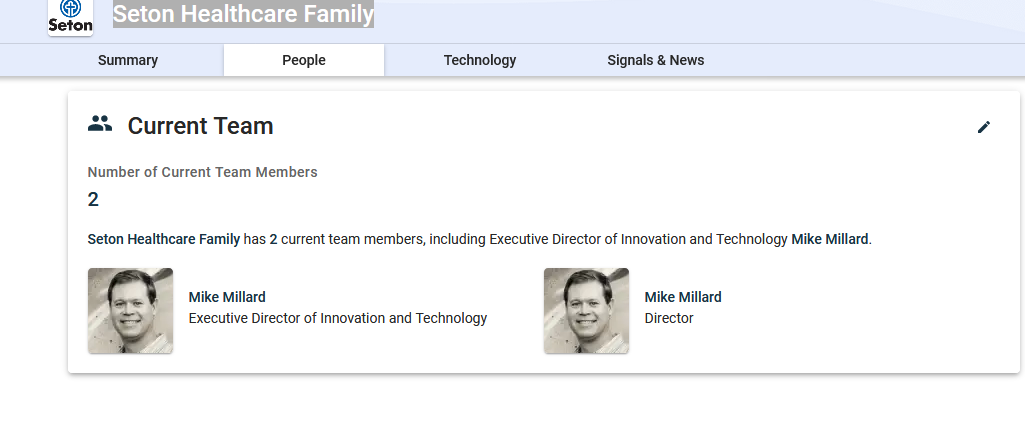Click the Mike Millard name above Director
Image resolution: width=1025 pixels, height=436 pixels.
(683, 297)
